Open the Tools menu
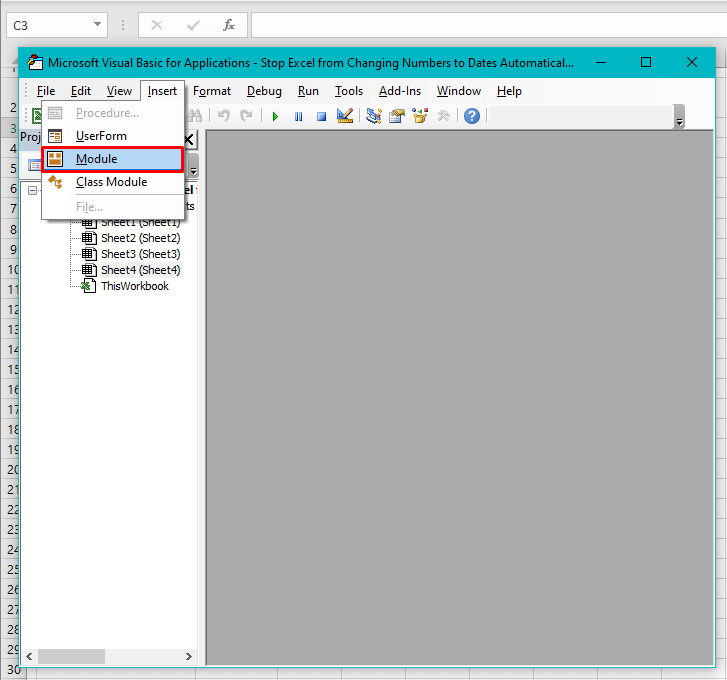This screenshot has width=727, height=680. [x=349, y=91]
